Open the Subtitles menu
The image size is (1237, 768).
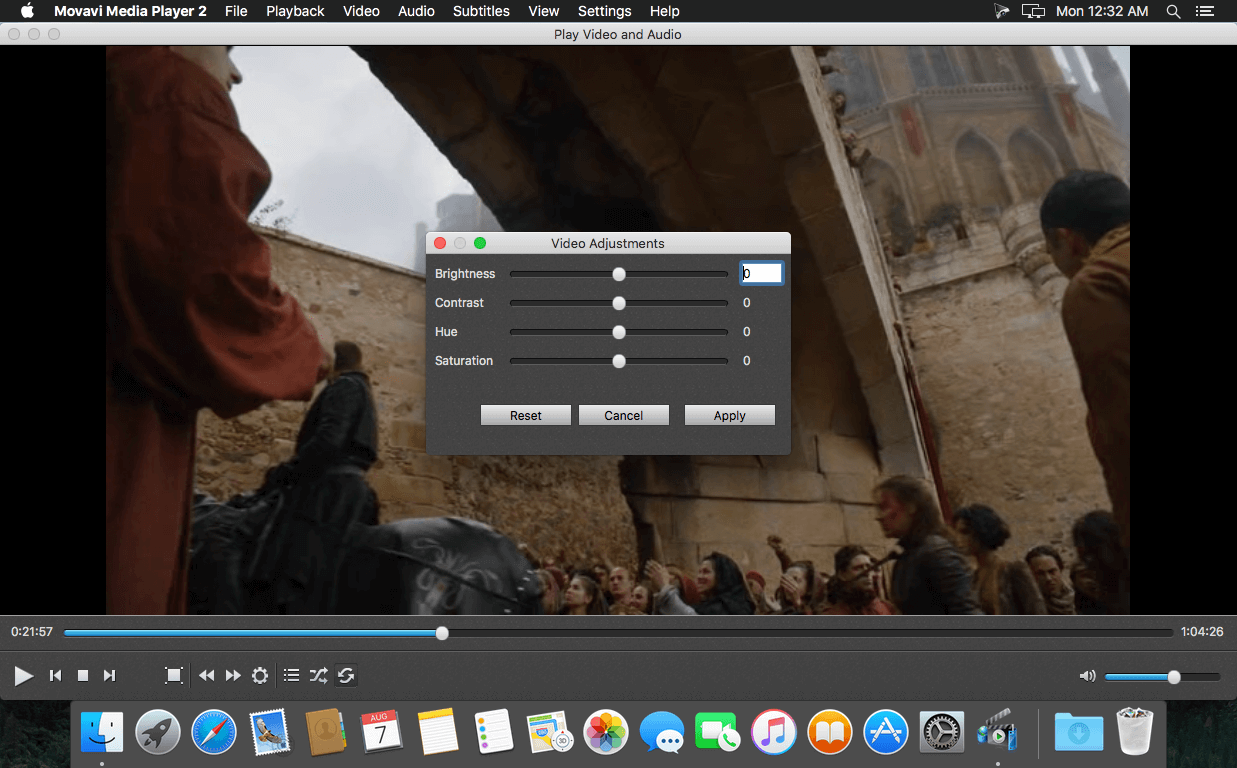[x=481, y=11]
